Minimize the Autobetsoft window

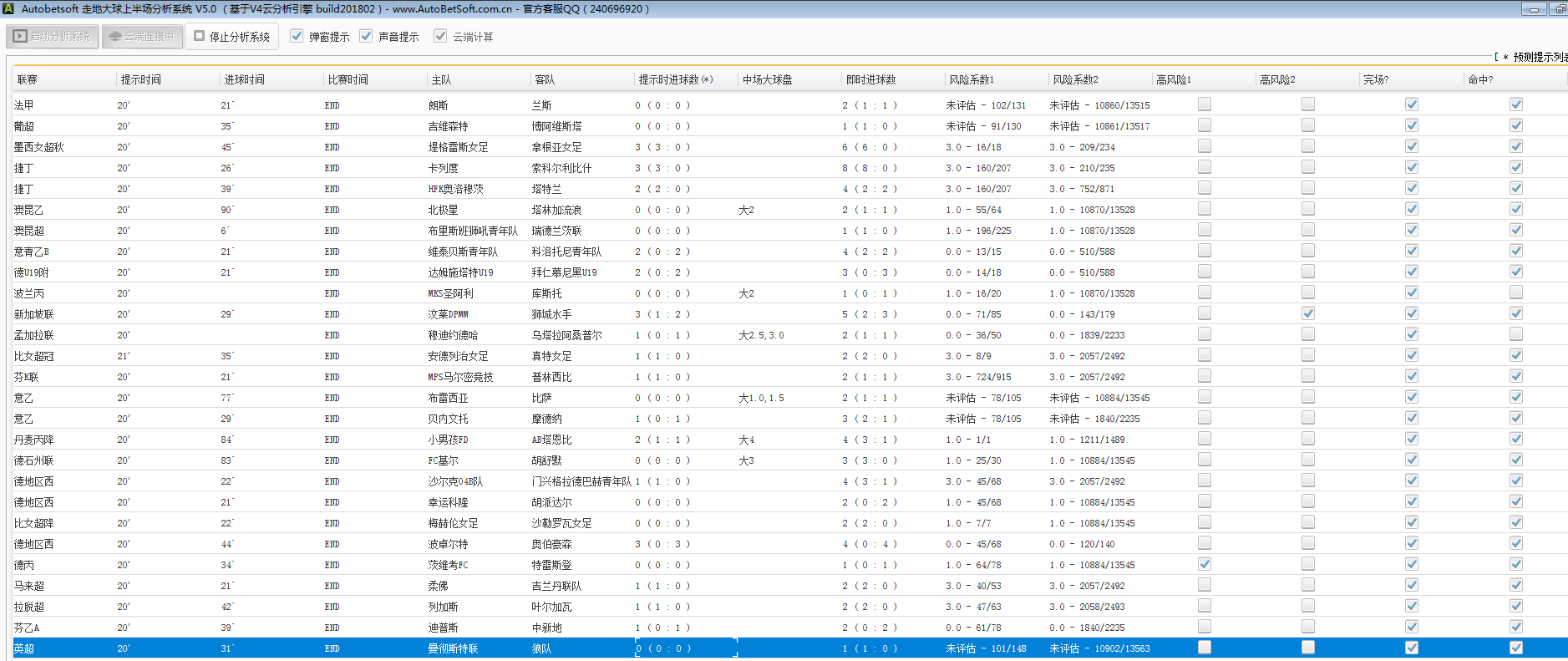pyautogui.click(x=1533, y=9)
